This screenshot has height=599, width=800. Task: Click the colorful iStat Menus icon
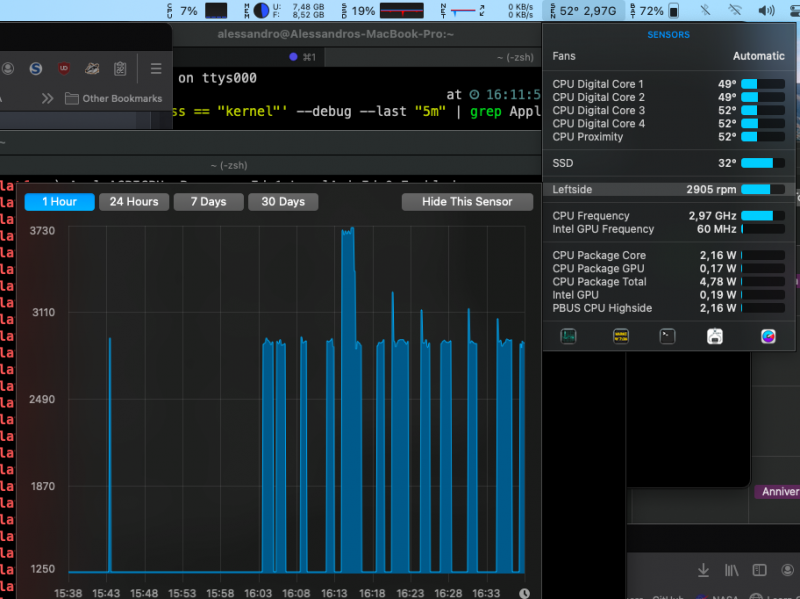coord(767,337)
